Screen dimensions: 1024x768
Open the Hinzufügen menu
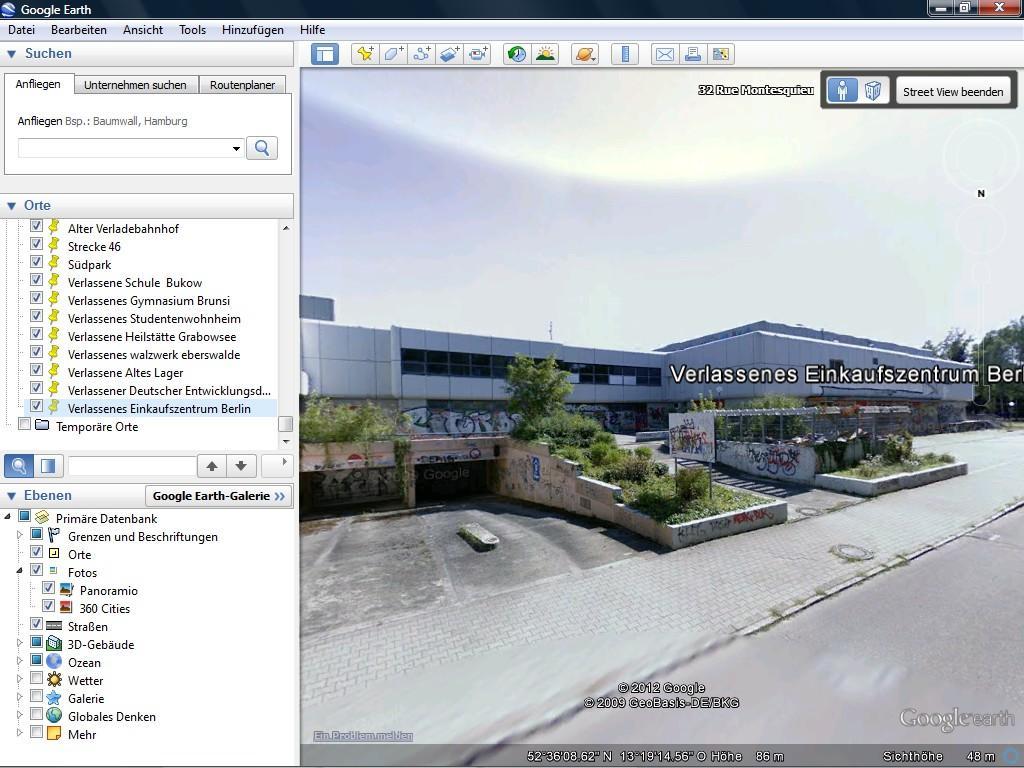point(253,30)
